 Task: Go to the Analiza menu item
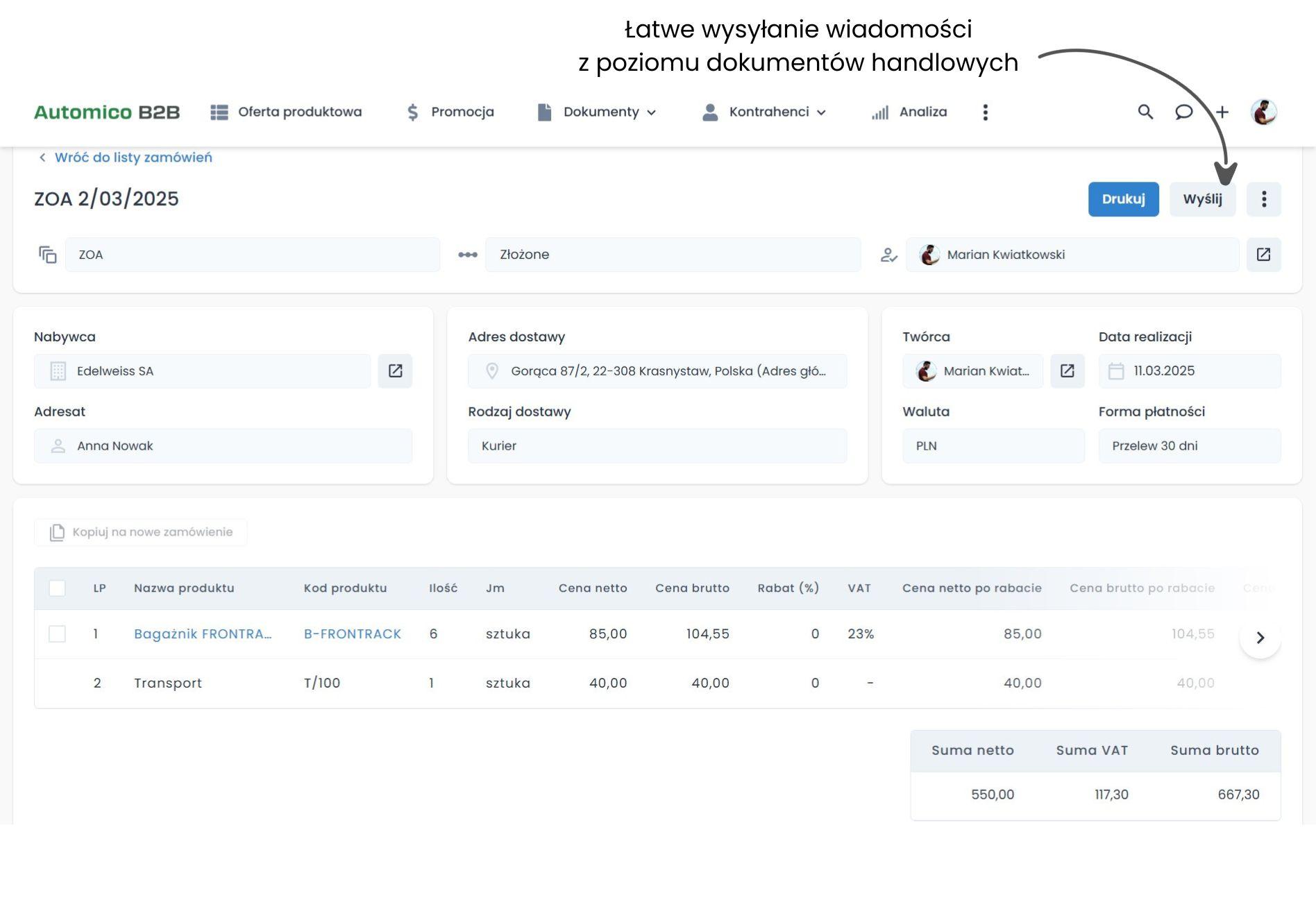coord(909,112)
